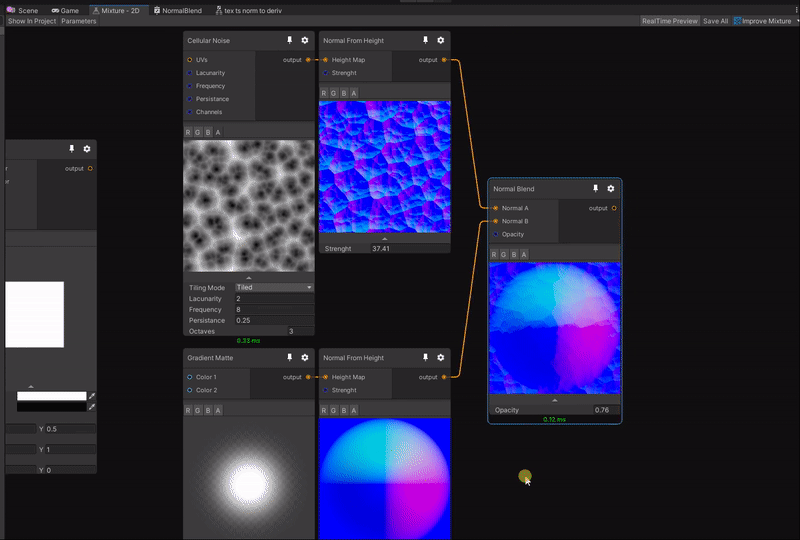
Task: Click Show In Project button
Action: tap(32, 21)
